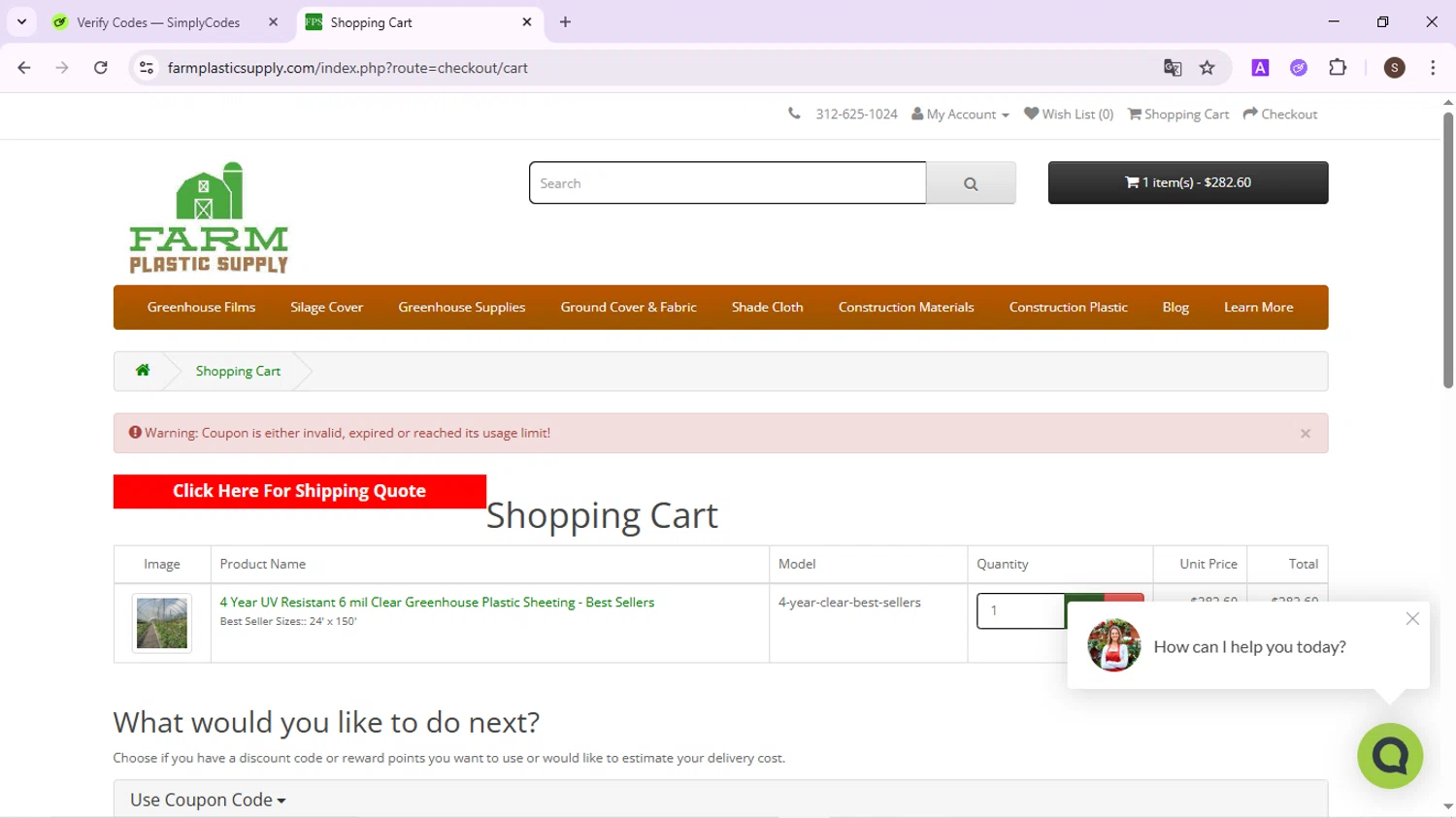Open the greenhouse product thumbnail

[x=162, y=623]
